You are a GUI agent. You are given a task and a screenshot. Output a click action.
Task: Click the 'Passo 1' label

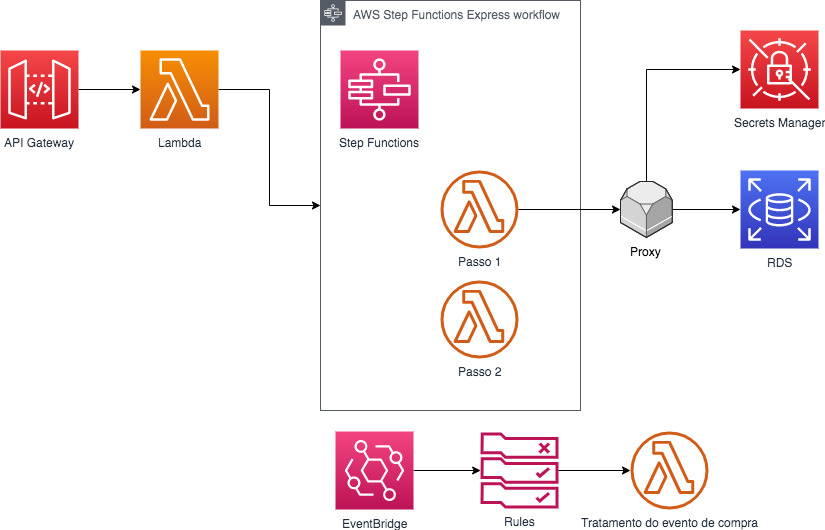tap(479, 262)
